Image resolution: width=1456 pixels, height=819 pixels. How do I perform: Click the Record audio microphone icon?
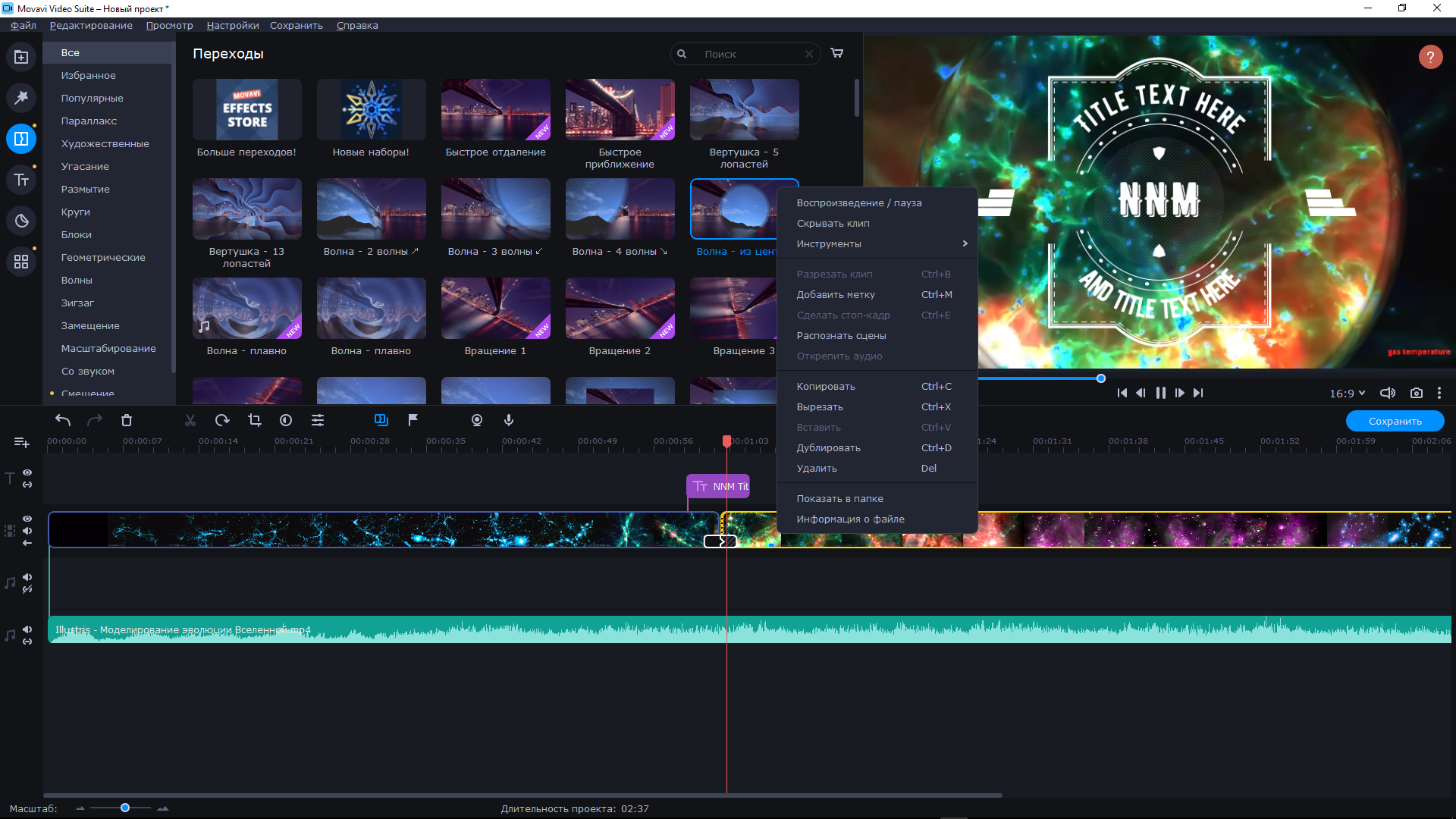pos(509,420)
